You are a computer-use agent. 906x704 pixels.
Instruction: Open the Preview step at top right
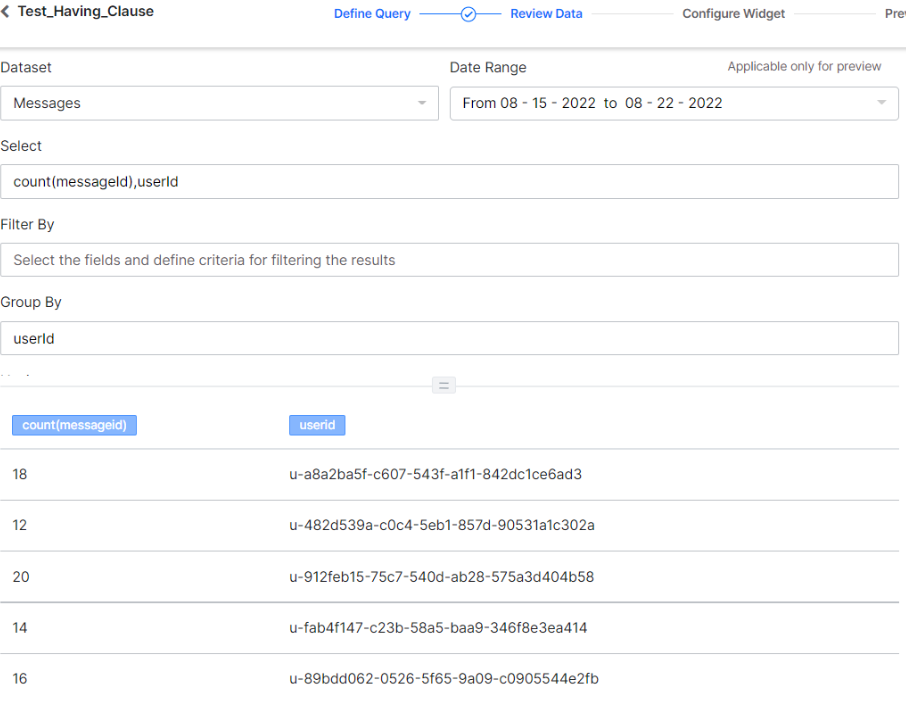tap(897, 13)
